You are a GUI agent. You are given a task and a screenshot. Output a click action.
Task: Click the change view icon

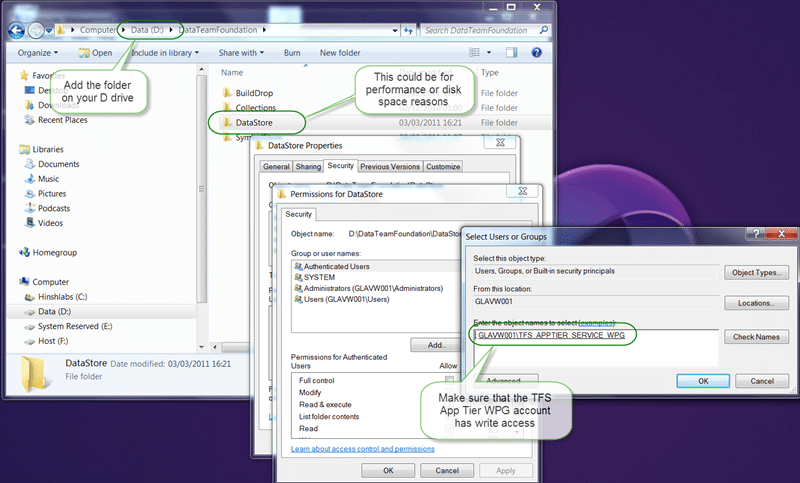474,52
